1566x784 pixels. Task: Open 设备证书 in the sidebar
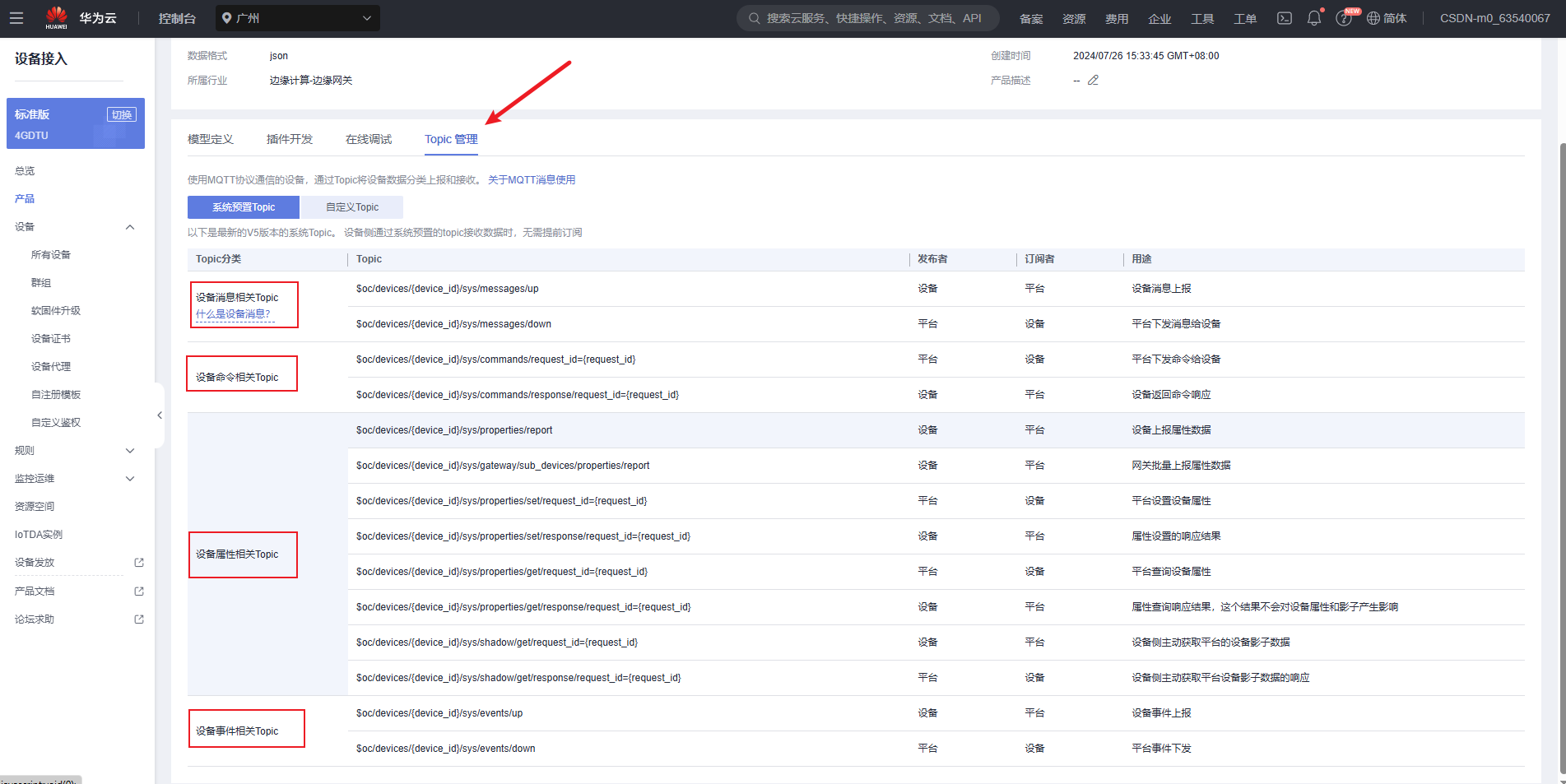[x=51, y=339]
